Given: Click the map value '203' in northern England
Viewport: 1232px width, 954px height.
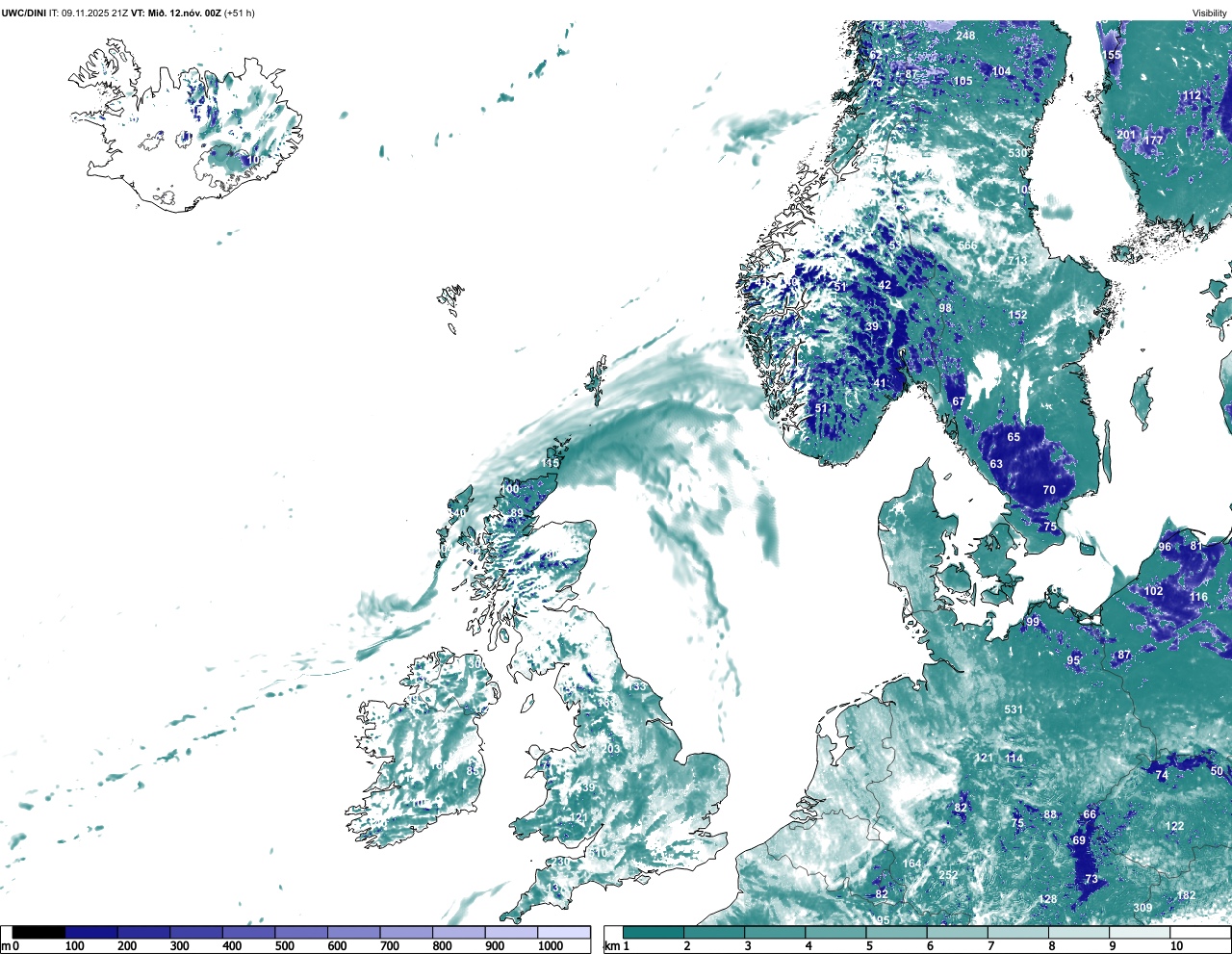Looking at the screenshot, I should [611, 749].
